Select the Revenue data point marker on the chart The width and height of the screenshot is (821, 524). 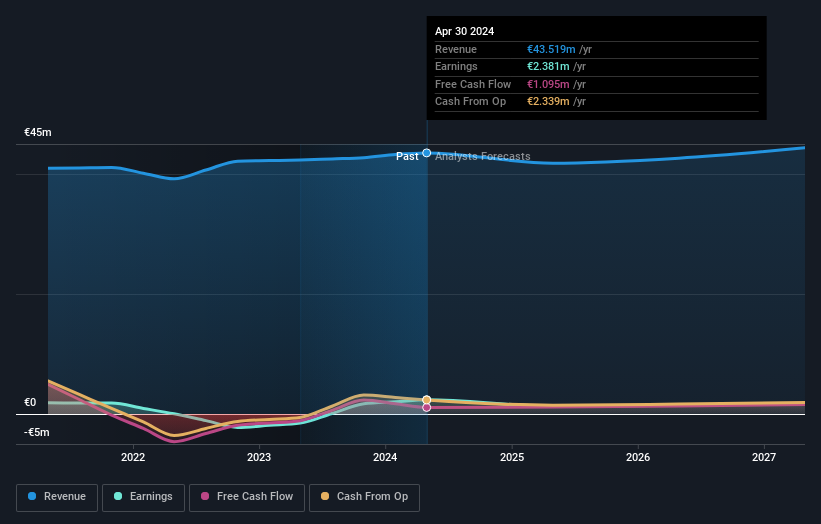tap(427, 153)
